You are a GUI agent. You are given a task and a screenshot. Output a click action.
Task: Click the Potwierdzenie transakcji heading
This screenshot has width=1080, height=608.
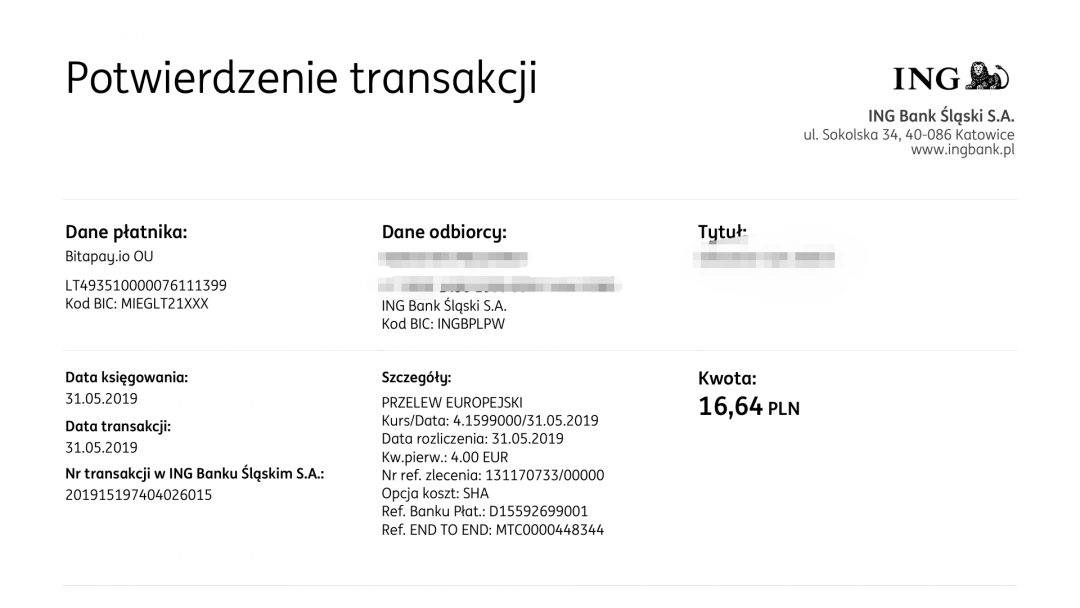301,77
